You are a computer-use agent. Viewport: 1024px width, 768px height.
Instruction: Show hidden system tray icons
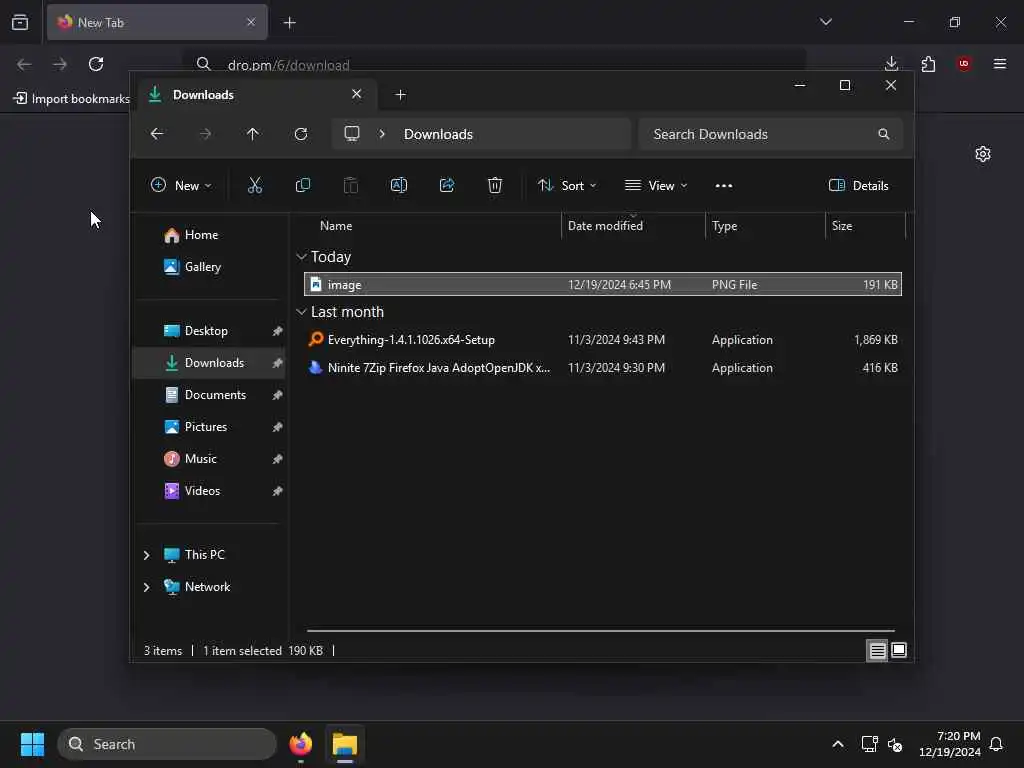pos(837,744)
